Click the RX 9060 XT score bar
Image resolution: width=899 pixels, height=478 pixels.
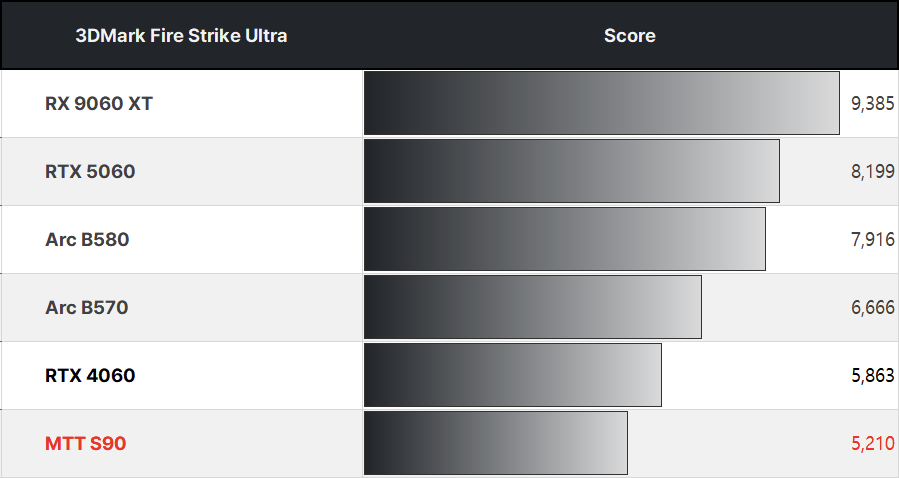(x=601, y=103)
